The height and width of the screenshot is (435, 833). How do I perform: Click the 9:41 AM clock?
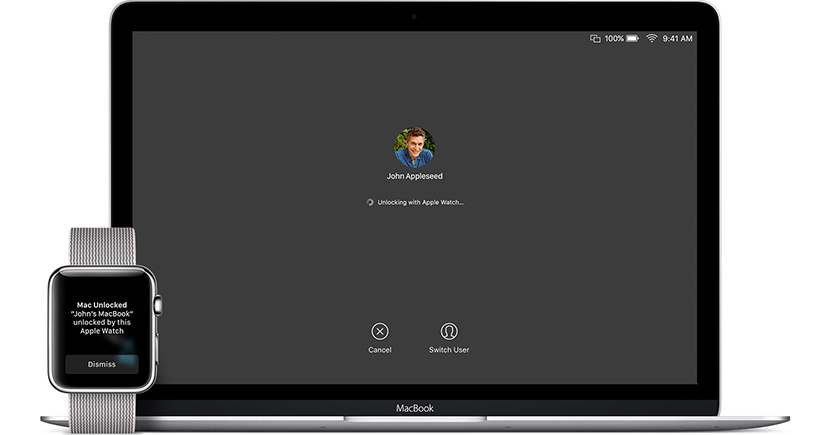[x=677, y=39]
